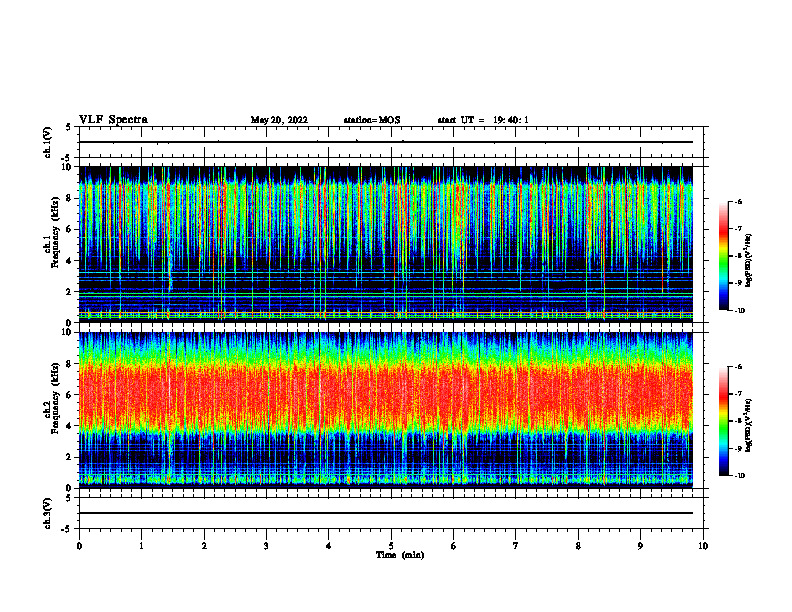Image resolution: width=792 pixels, height=612 pixels.
Task: Click the ch.1 spectrogram color scale bar
Action: click(x=724, y=256)
